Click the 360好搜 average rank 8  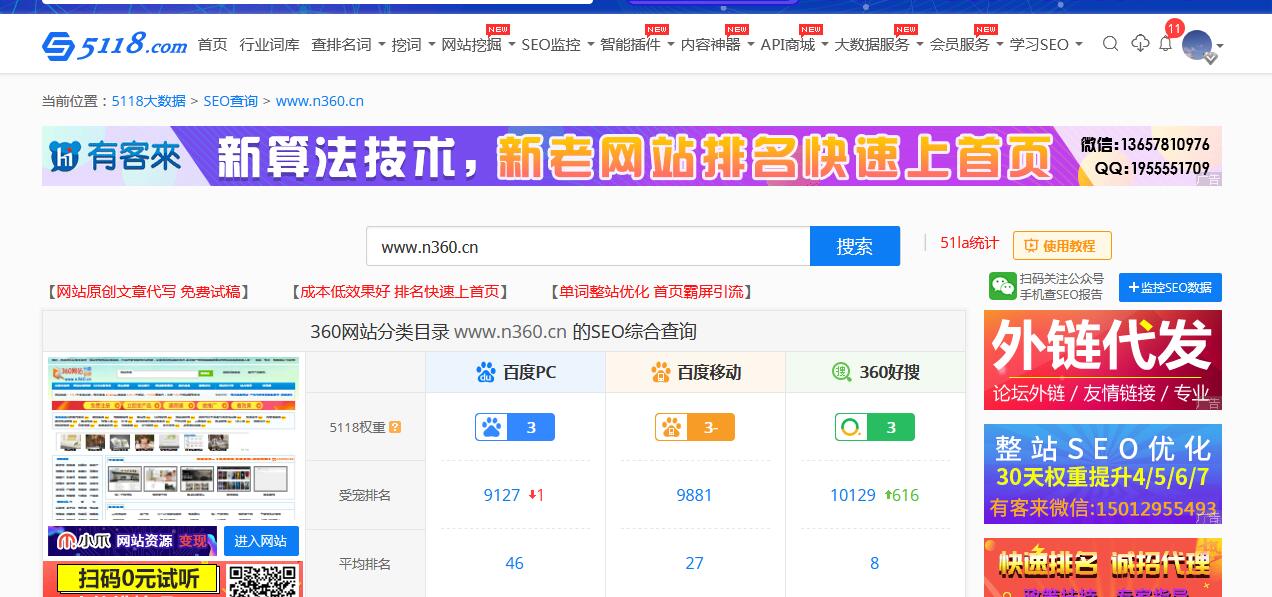pos(874,563)
